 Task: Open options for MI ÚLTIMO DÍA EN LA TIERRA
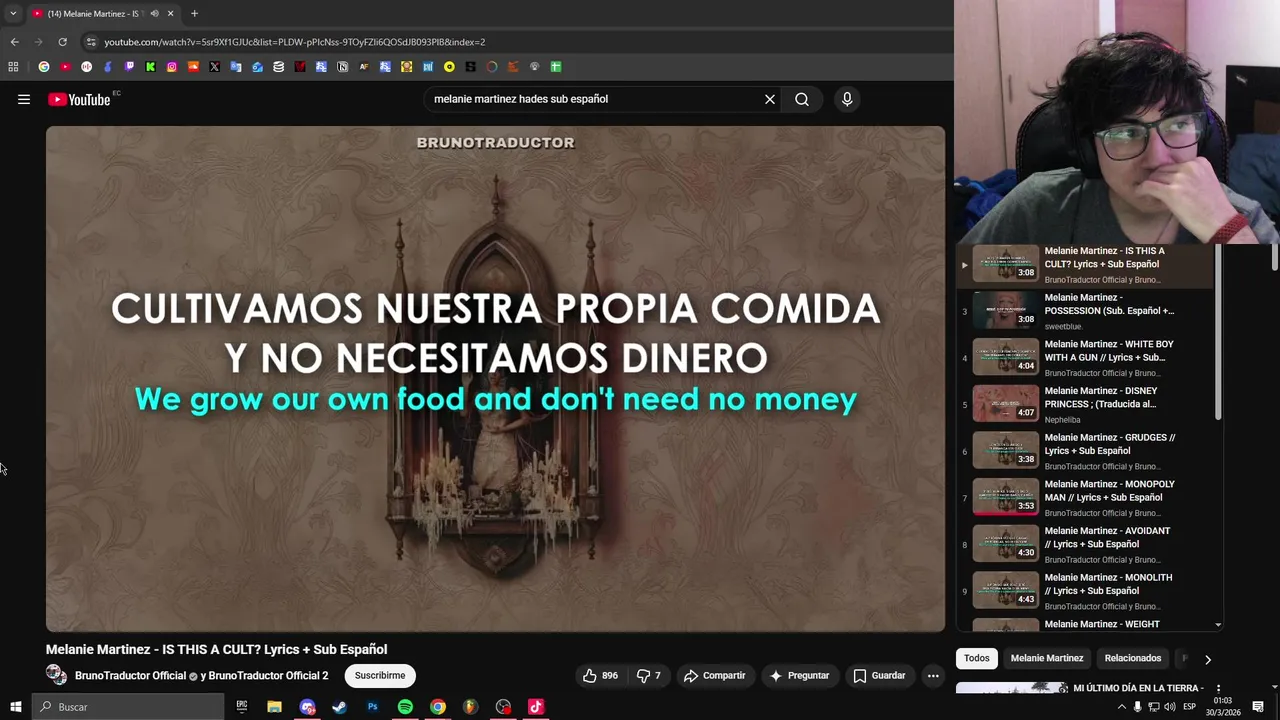click(x=1218, y=689)
